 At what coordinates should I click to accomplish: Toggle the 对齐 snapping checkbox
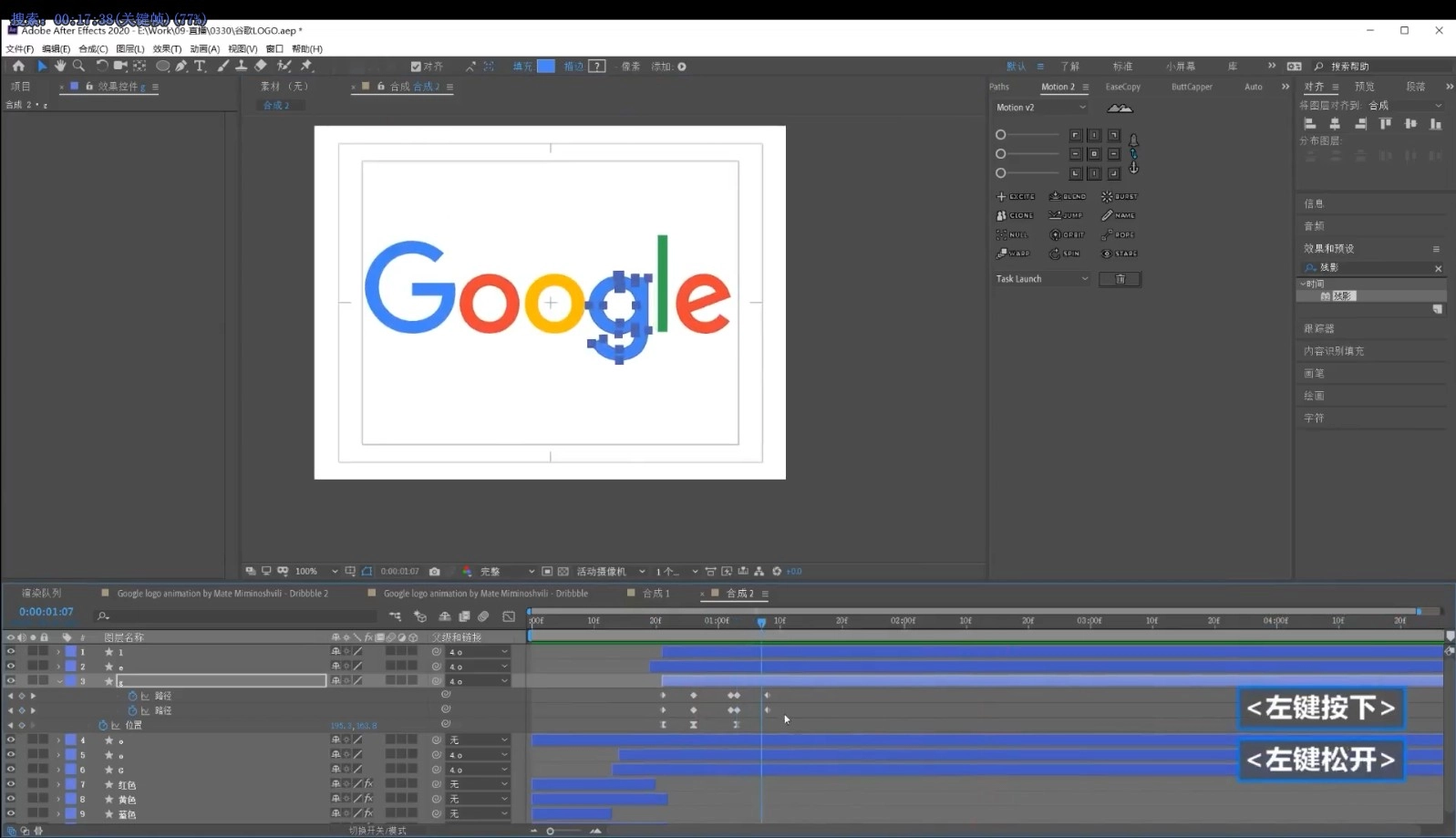click(x=416, y=67)
